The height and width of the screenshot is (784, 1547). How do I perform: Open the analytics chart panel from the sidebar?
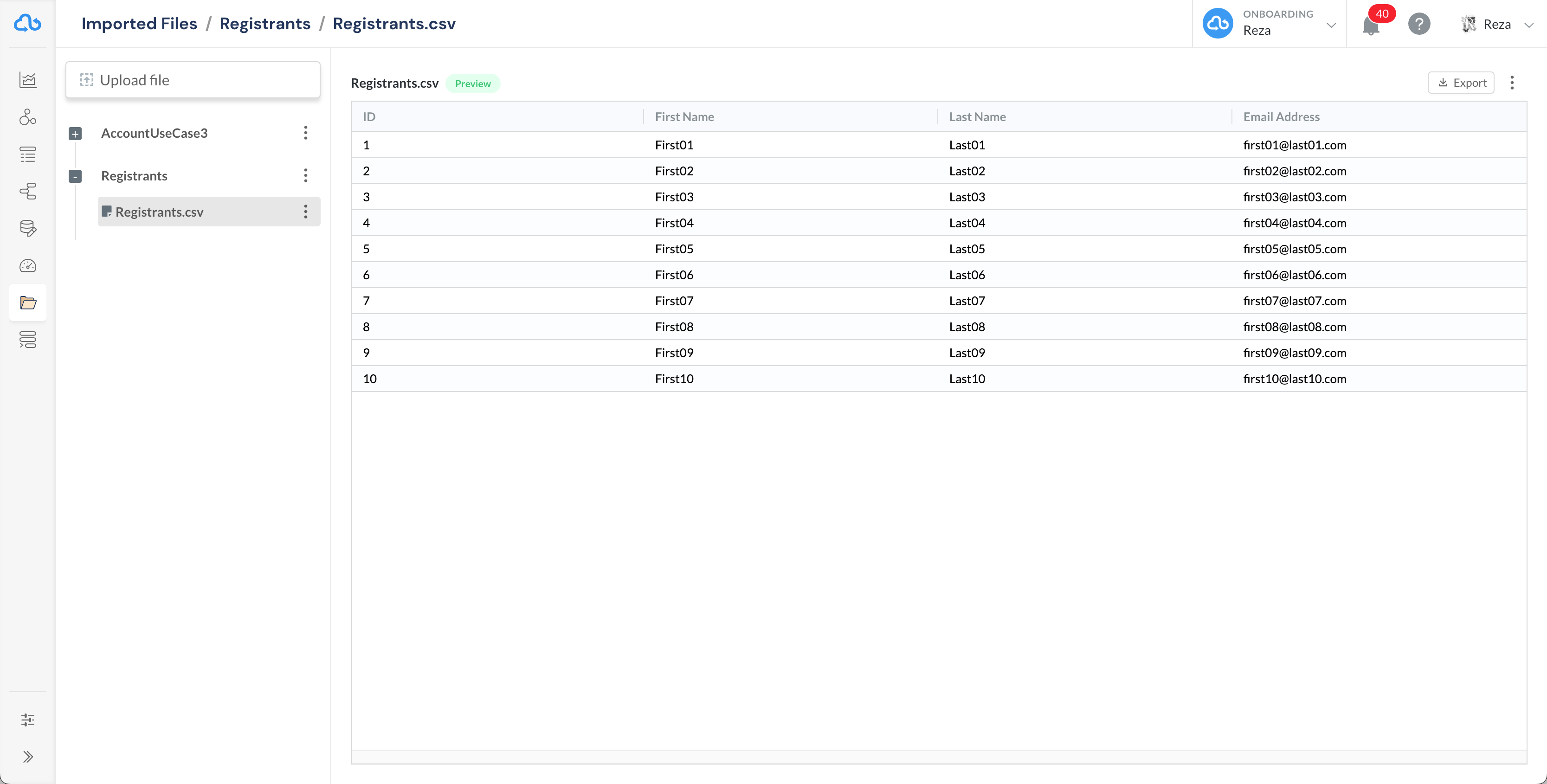click(x=28, y=80)
